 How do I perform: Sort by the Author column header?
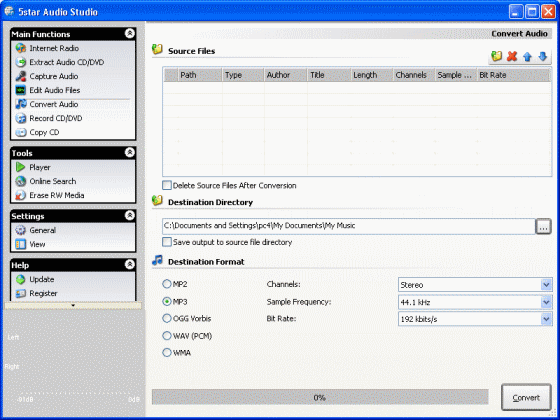[x=286, y=75]
